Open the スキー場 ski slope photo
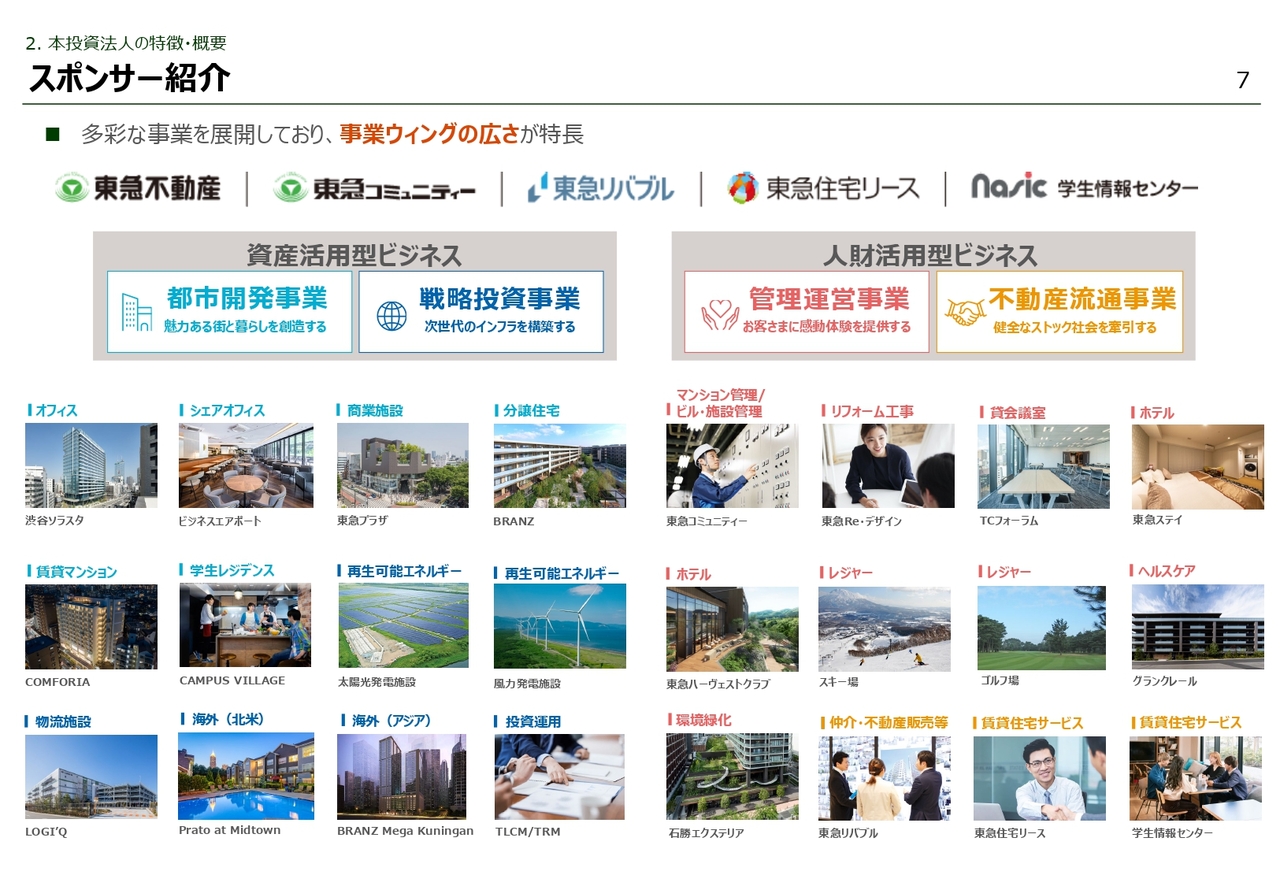This screenshot has width=1280, height=886. (885, 629)
